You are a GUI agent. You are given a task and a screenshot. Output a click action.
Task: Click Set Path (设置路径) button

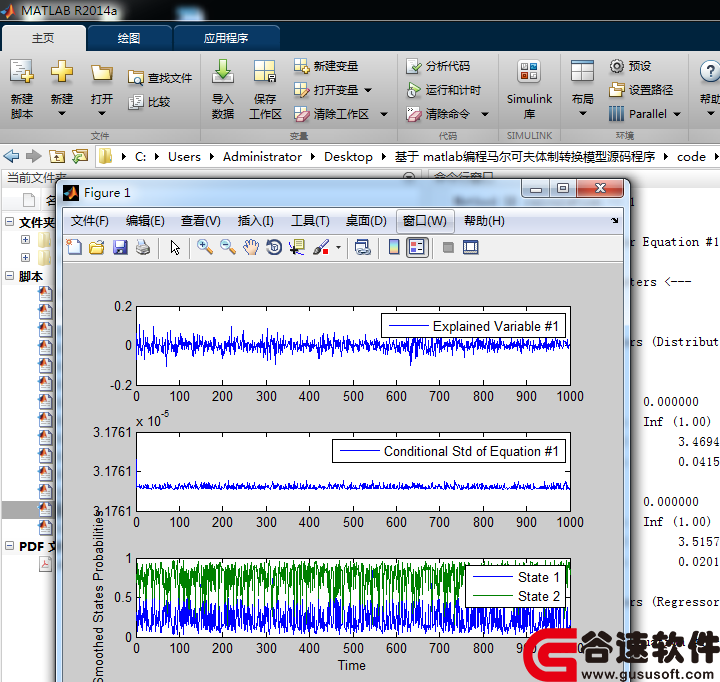click(641, 90)
